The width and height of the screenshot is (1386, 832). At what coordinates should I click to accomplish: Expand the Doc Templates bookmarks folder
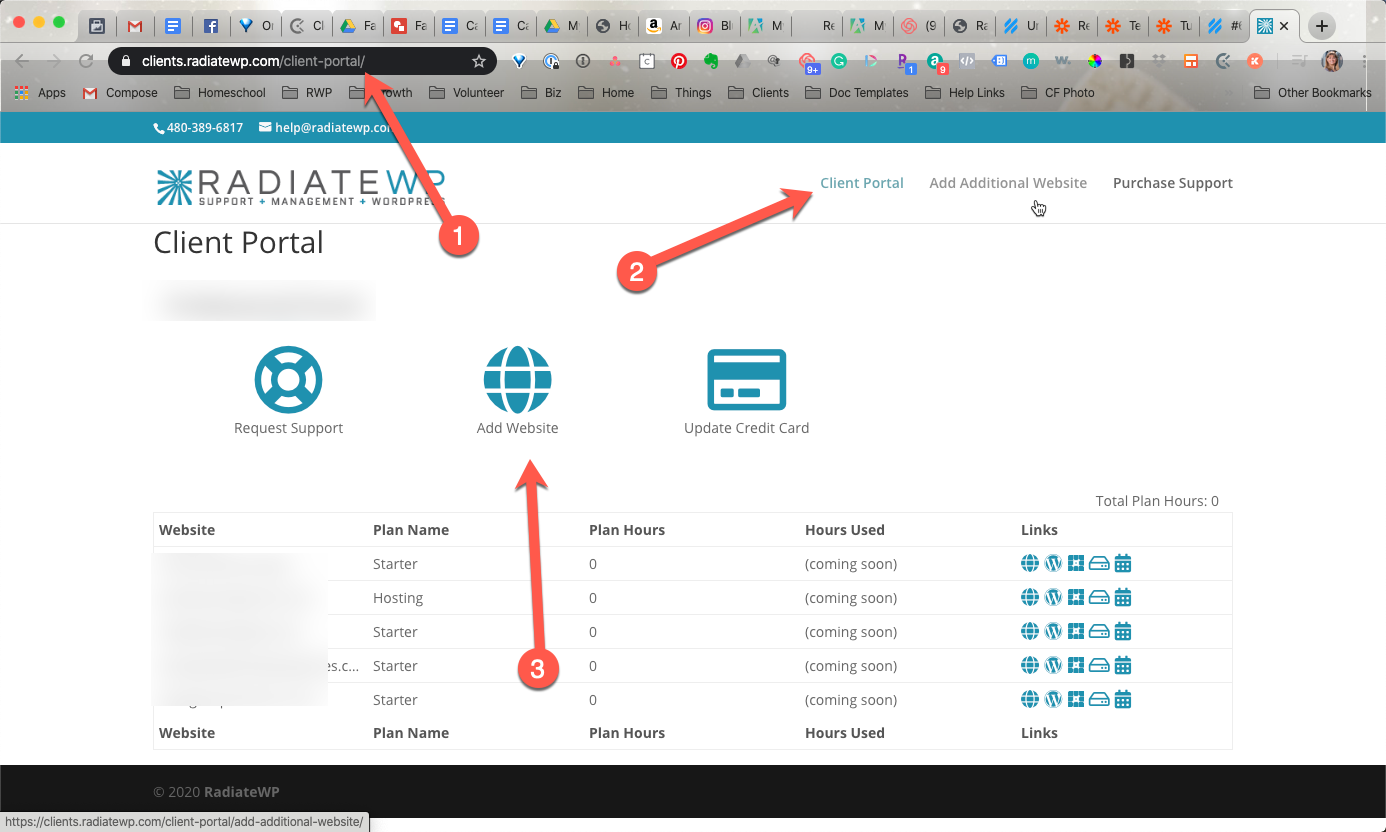click(857, 92)
